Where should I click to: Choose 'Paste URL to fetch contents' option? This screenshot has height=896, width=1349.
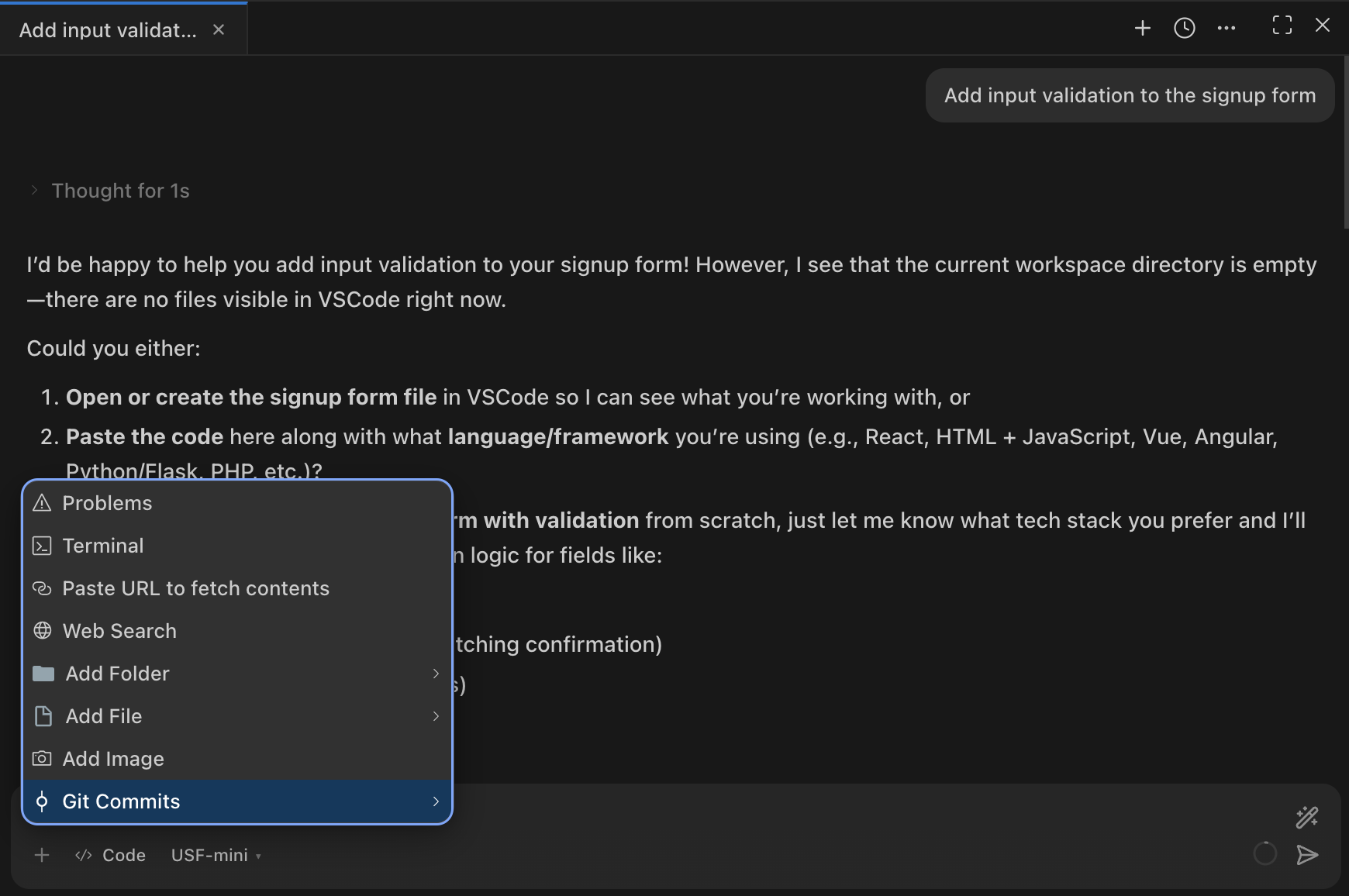237,588
